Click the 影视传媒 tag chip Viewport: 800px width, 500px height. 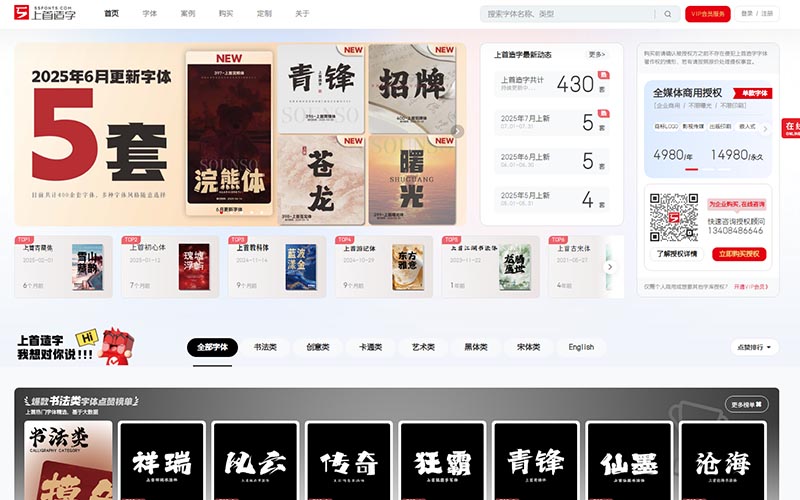point(693,126)
